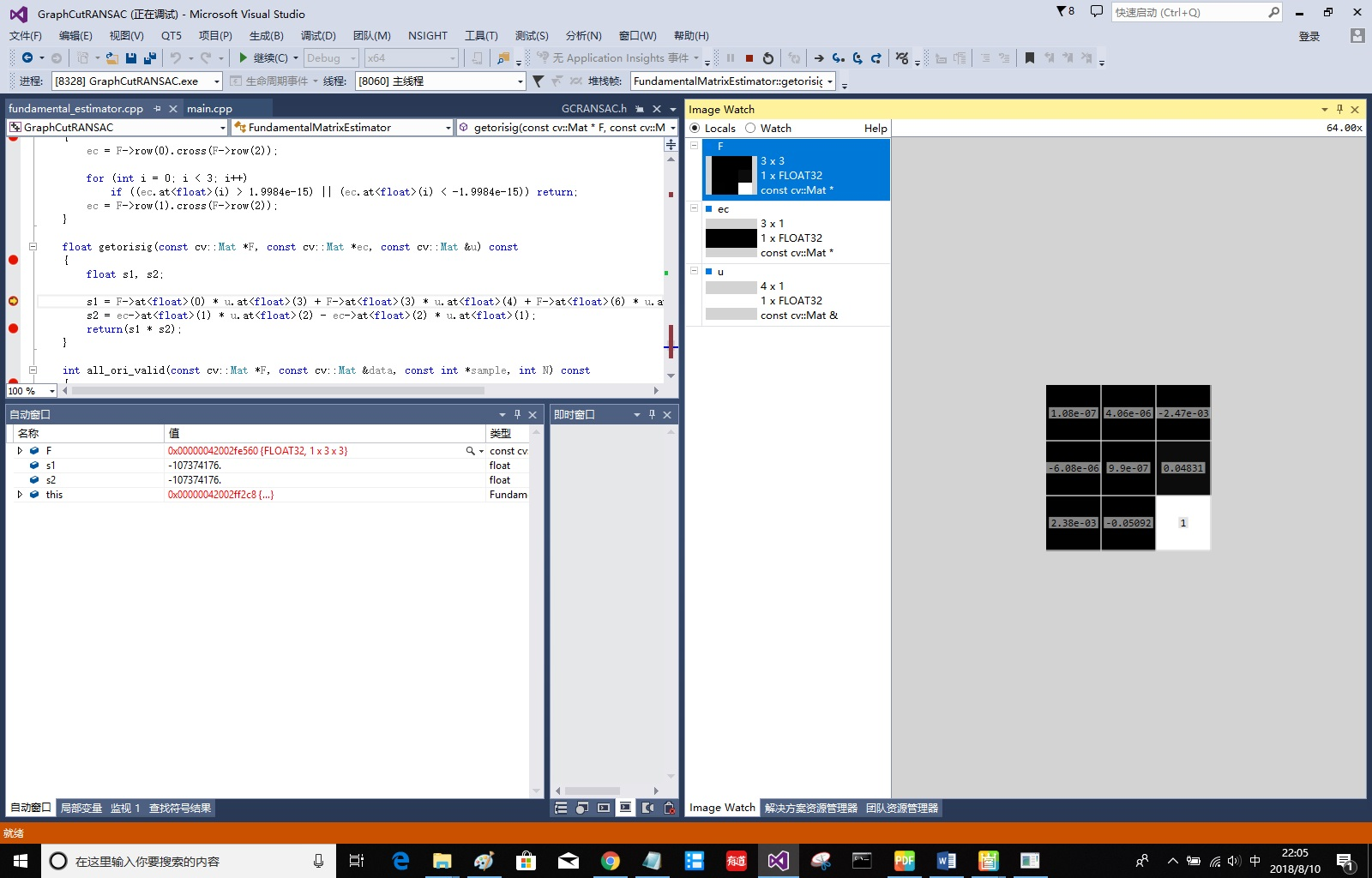Image resolution: width=1372 pixels, height=878 pixels.
Task: Open the x64 platform dropdown
Action: click(x=452, y=57)
